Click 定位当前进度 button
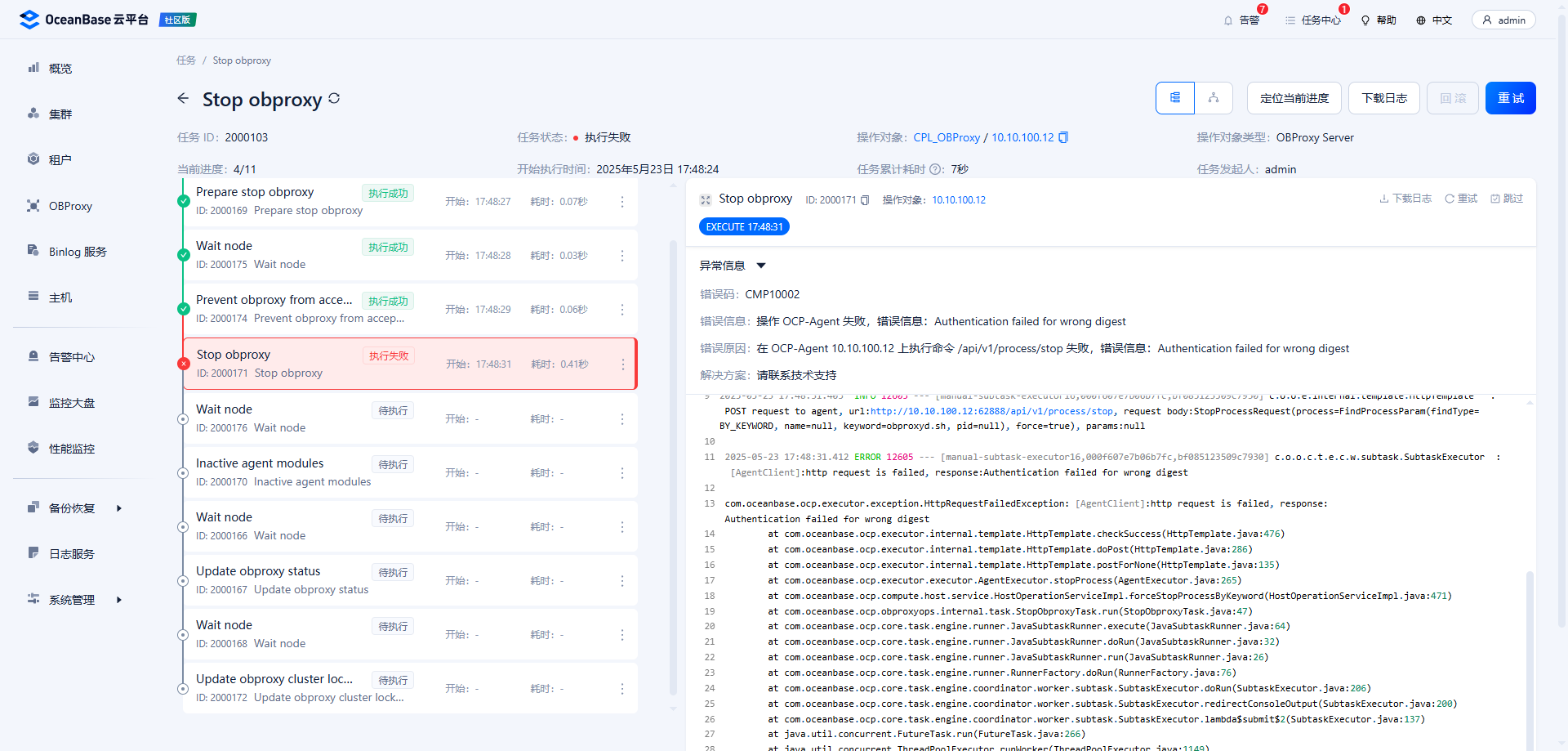1568x751 pixels. tap(1294, 98)
